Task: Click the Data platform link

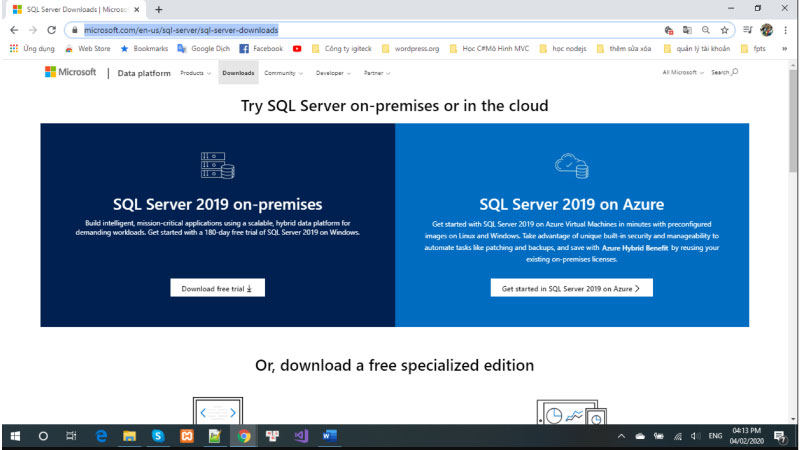Action: tap(144, 73)
